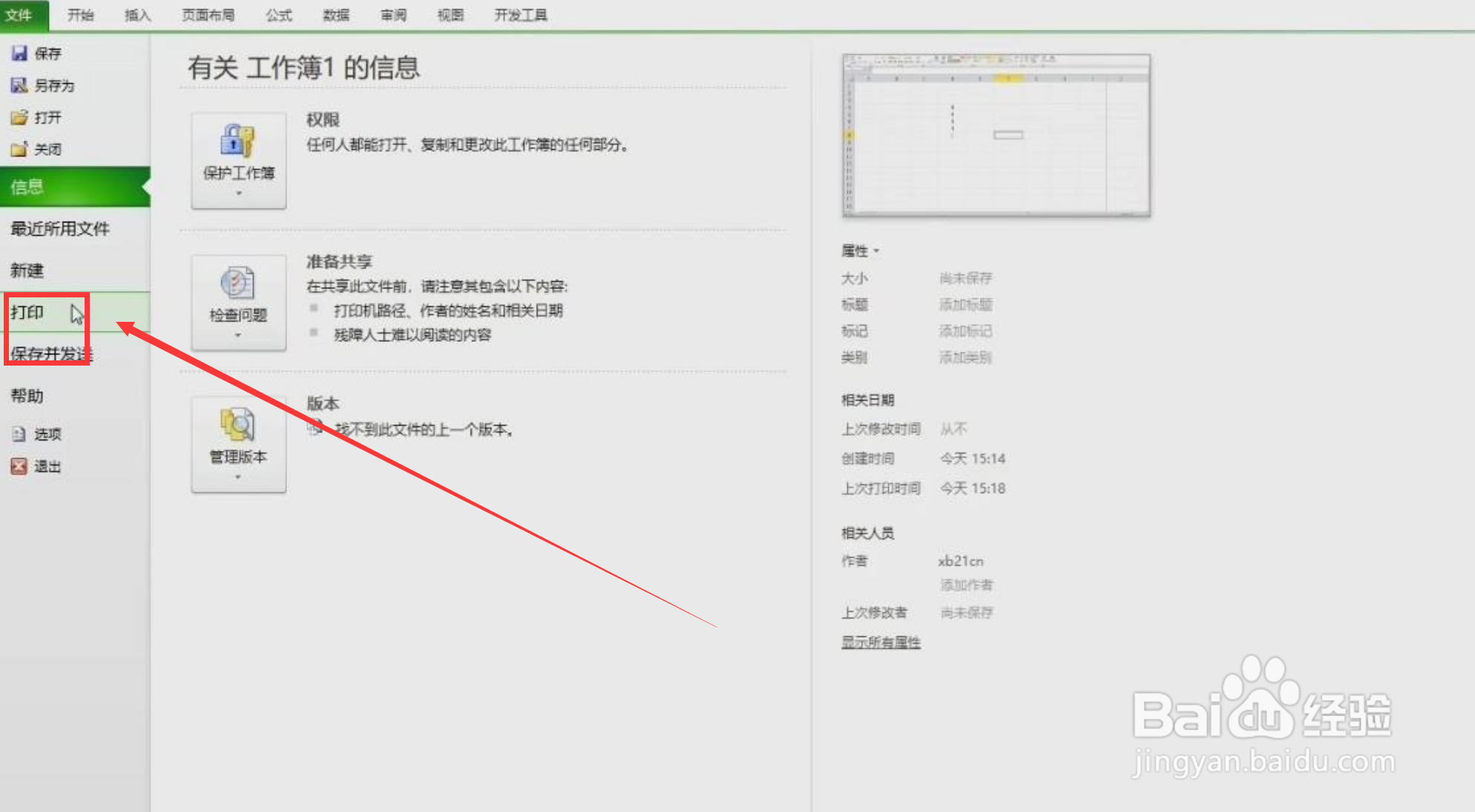Screen dimensions: 1475x812
Task: Close the workbook with the 关闭 icon
Action: (x=20, y=149)
